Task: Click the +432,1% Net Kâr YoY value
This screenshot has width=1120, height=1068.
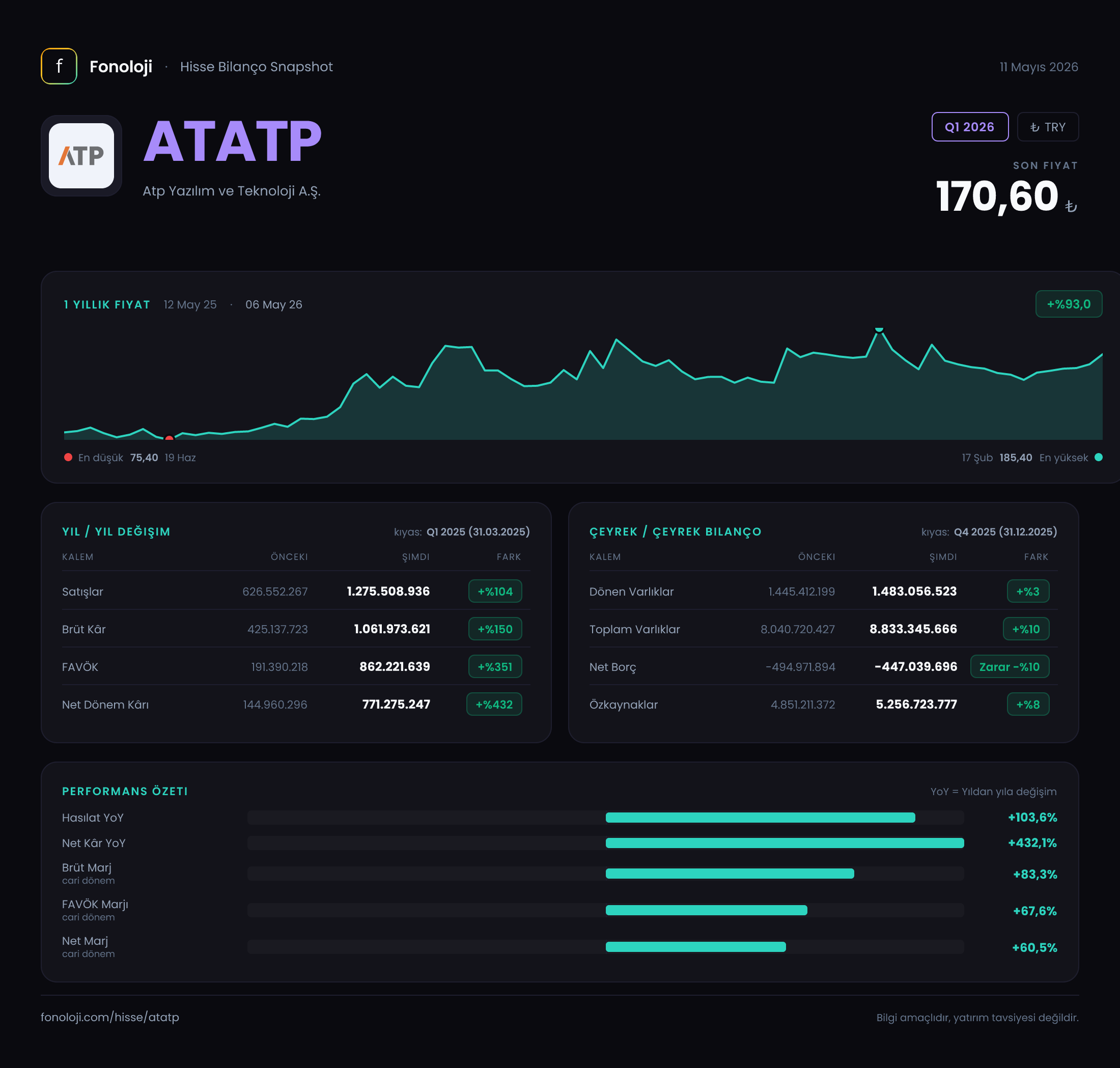Action: 1032,842
